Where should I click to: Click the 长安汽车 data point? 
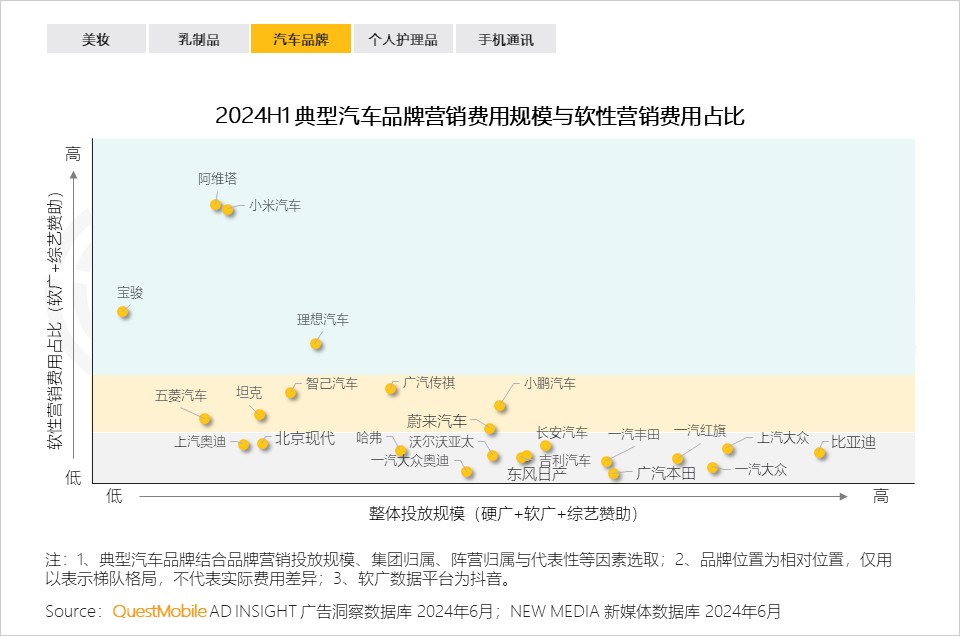[x=546, y=446]
